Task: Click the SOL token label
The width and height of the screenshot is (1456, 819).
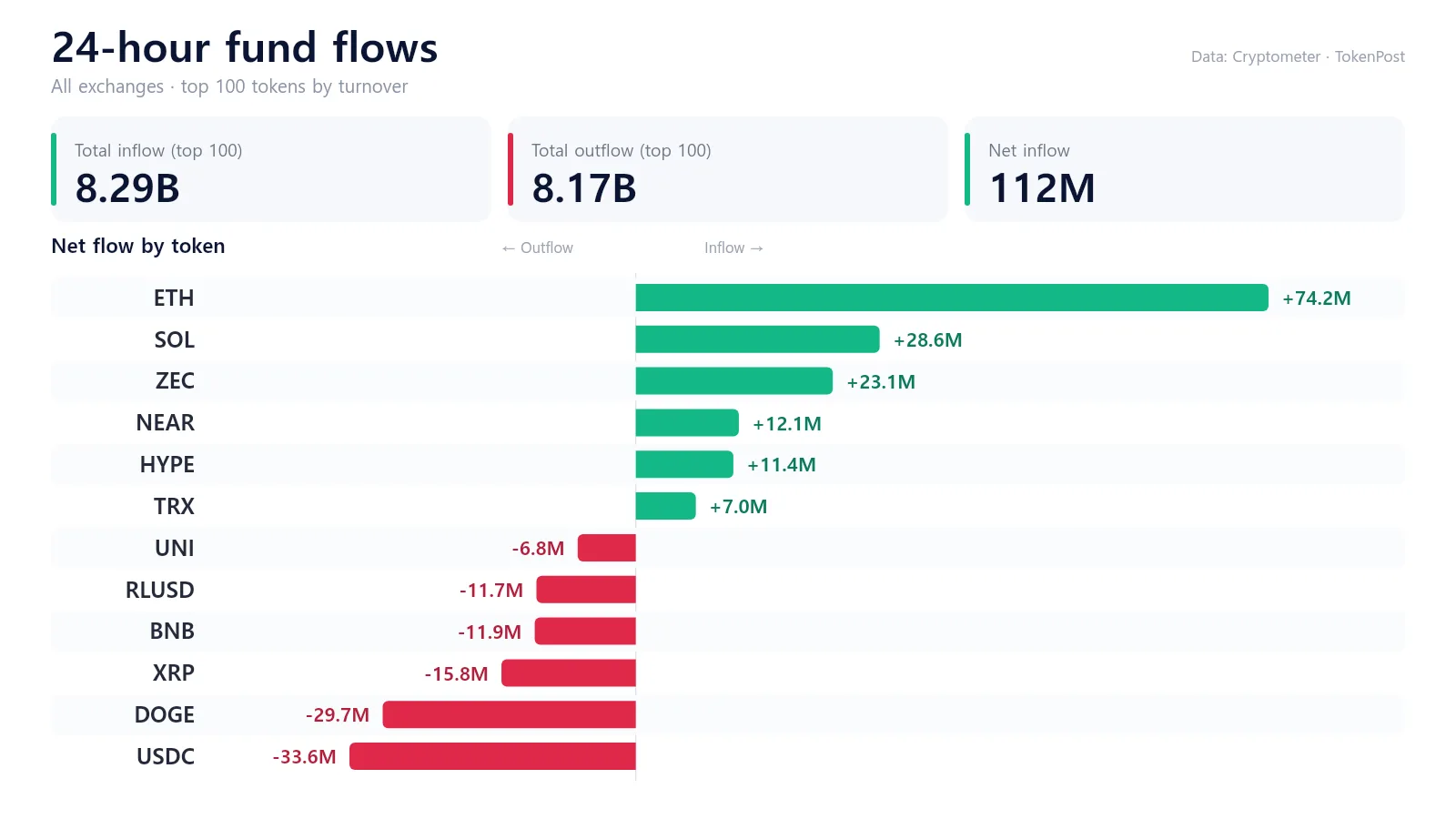Action: coord(174,340)
